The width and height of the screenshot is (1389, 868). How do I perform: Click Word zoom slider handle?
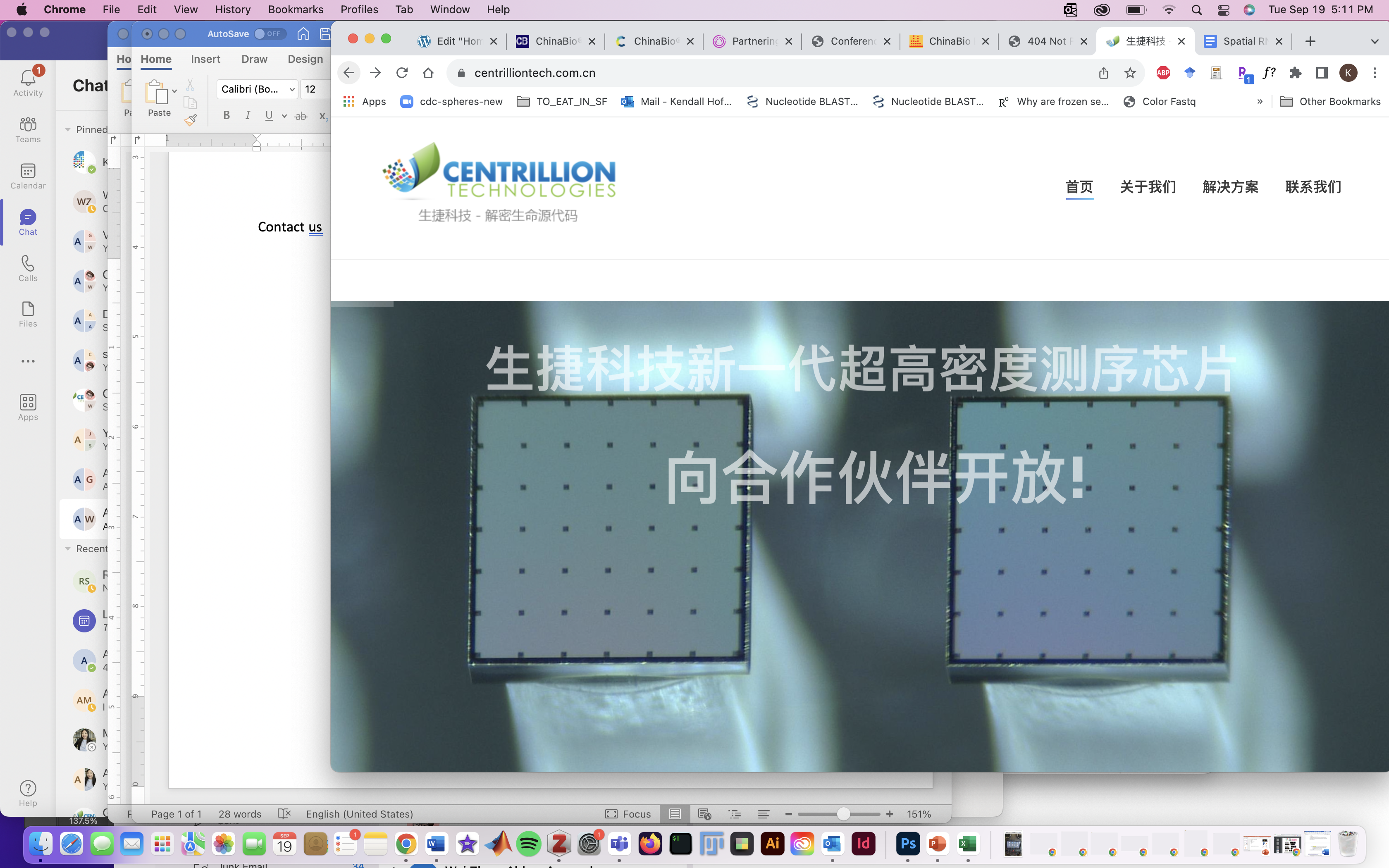[843, 814]
